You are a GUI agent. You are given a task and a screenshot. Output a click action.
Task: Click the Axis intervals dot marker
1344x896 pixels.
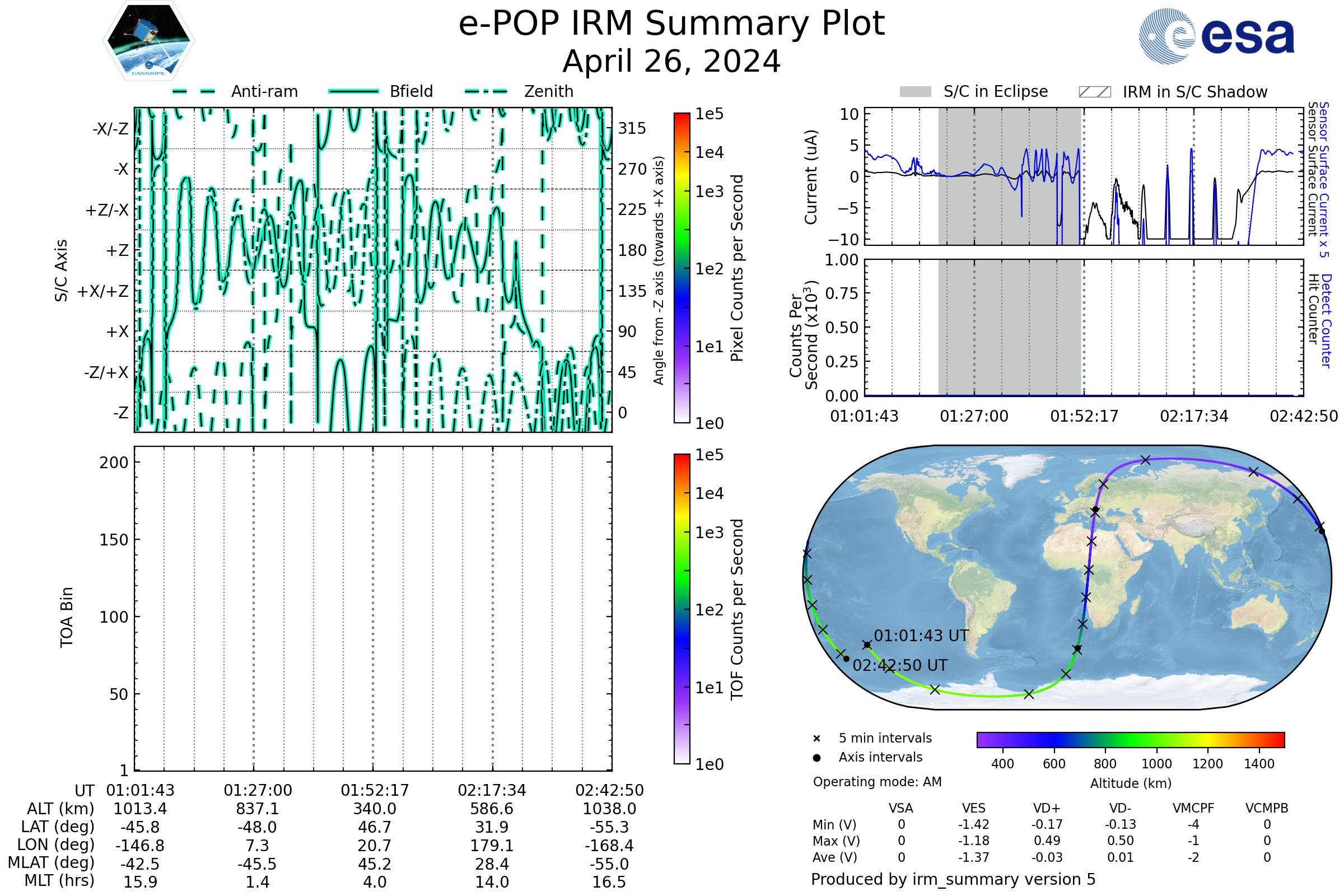[816, 758]
